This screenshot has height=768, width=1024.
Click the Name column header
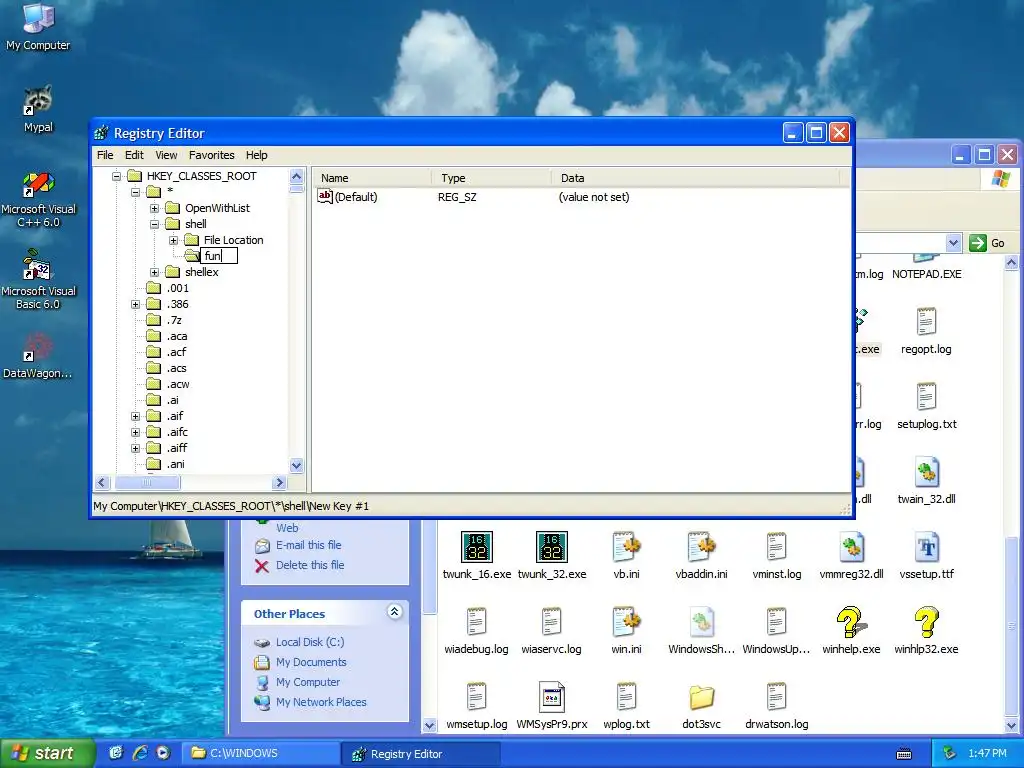tap(372, 178)
